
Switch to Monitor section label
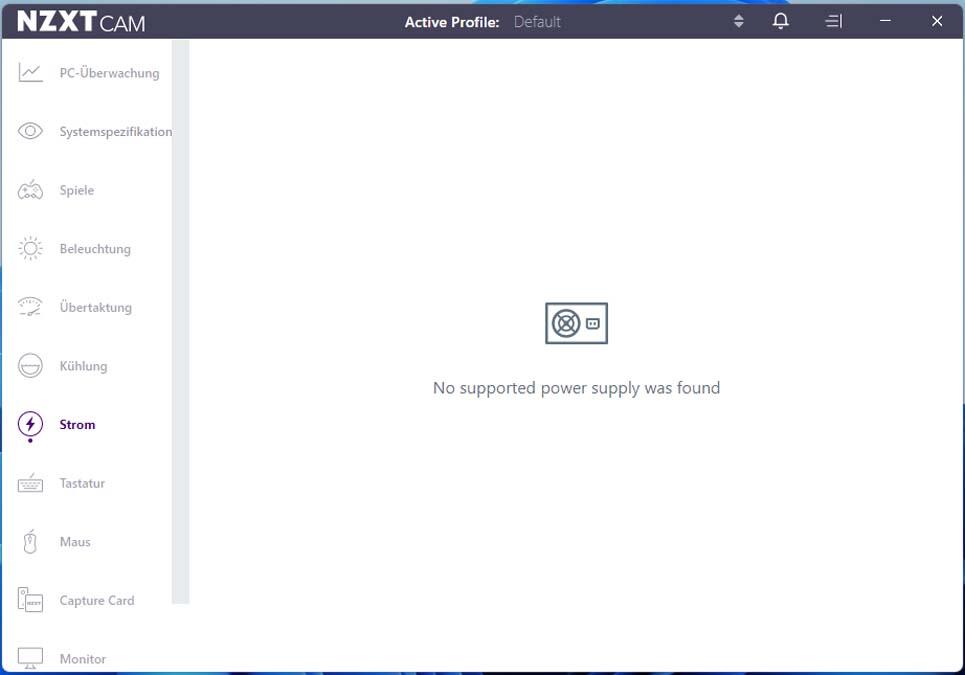click(x=83, y=659)
